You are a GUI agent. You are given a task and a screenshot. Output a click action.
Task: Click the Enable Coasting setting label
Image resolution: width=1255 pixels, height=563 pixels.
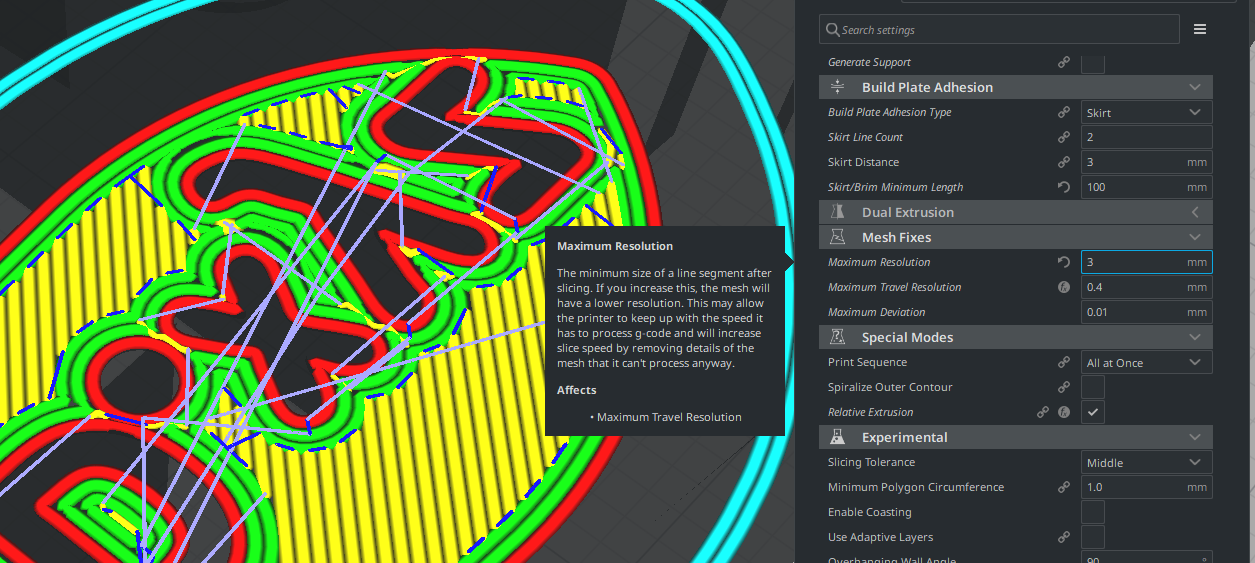[x=869, y=512]
